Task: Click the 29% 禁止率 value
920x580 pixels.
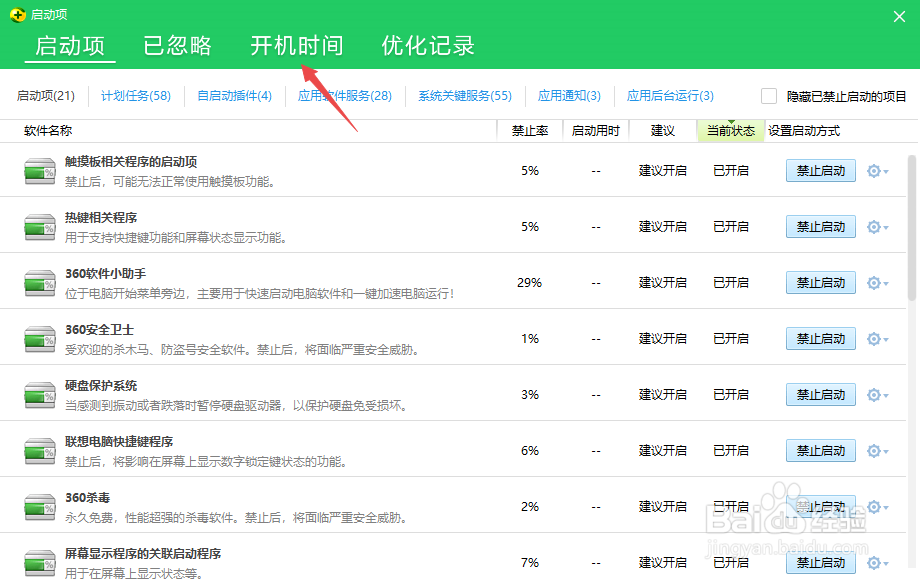Action: tap(529, 283)
